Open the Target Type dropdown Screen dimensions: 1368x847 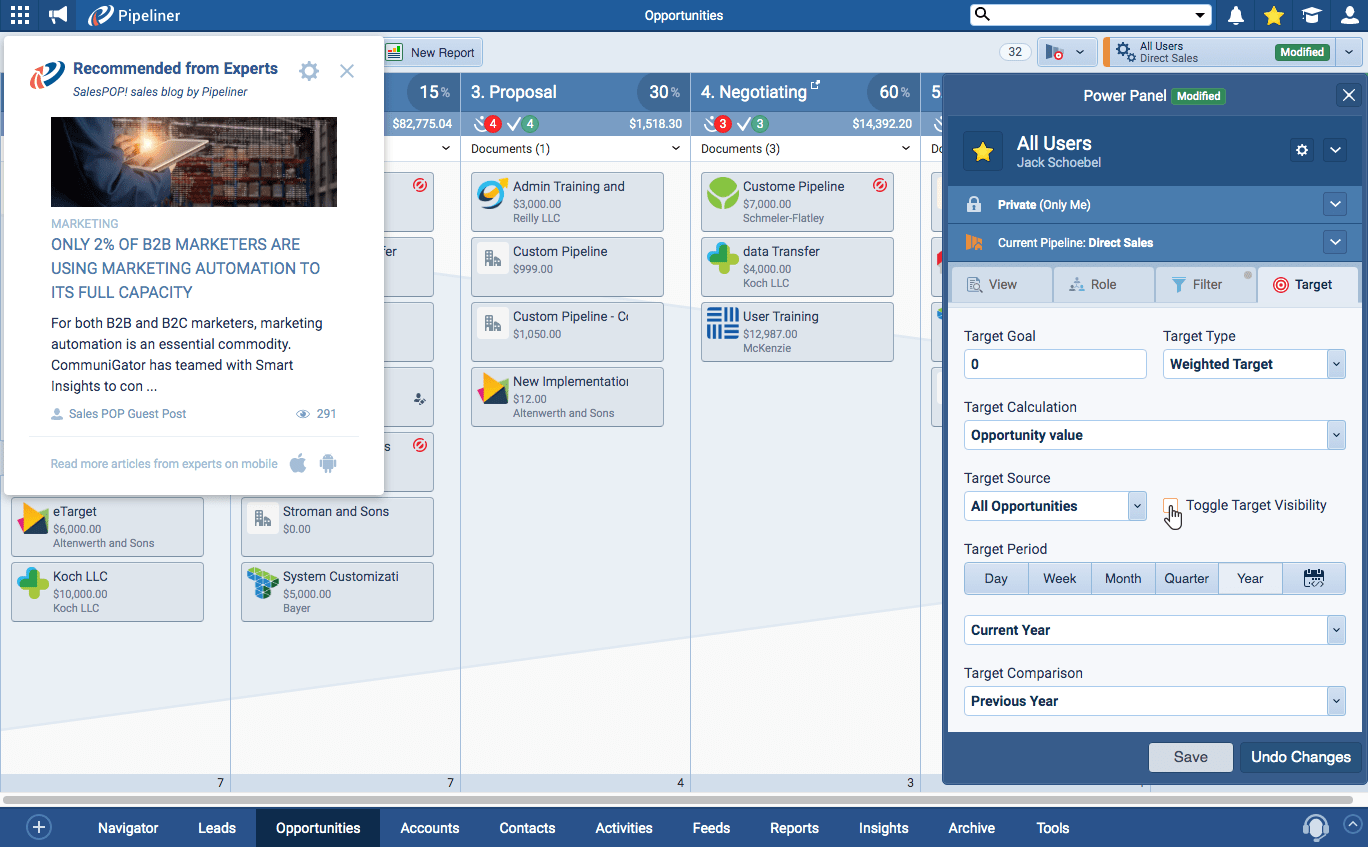[x=1254, y=364]
